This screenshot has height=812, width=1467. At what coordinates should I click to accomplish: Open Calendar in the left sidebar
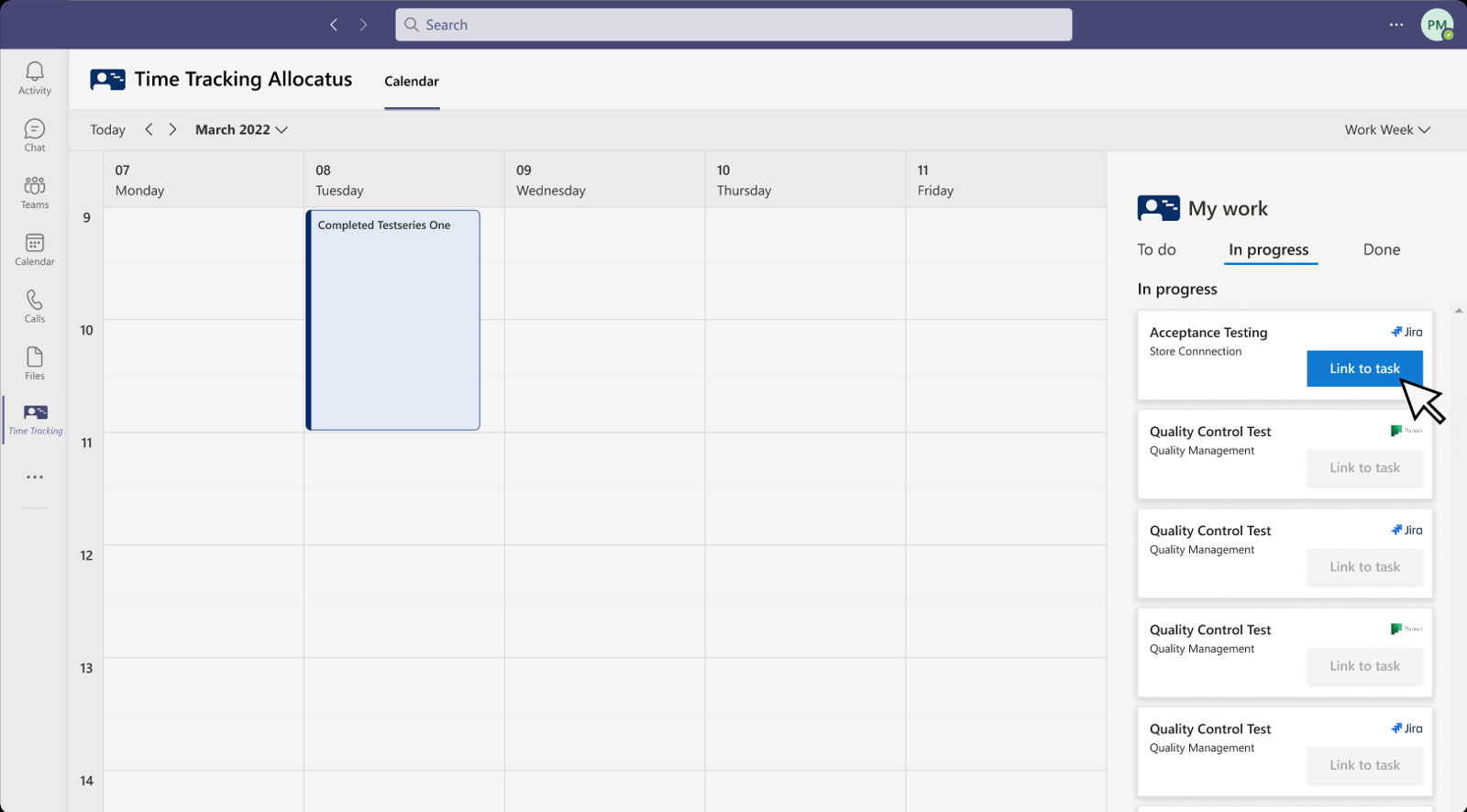[35, 249]
